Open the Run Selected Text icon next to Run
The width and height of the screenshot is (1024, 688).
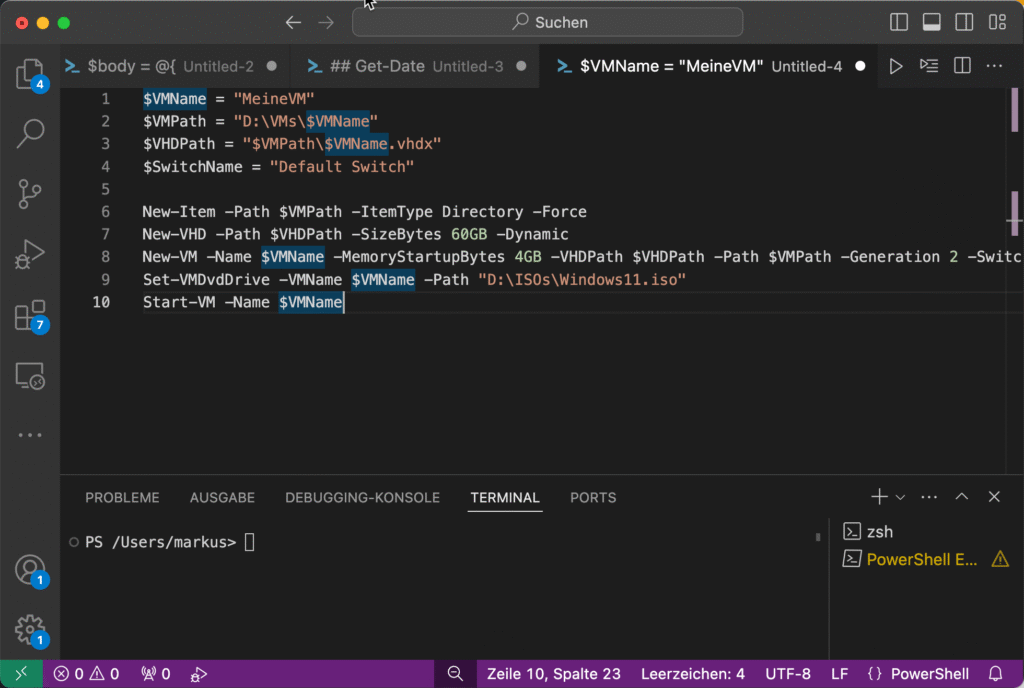(929, 65)
